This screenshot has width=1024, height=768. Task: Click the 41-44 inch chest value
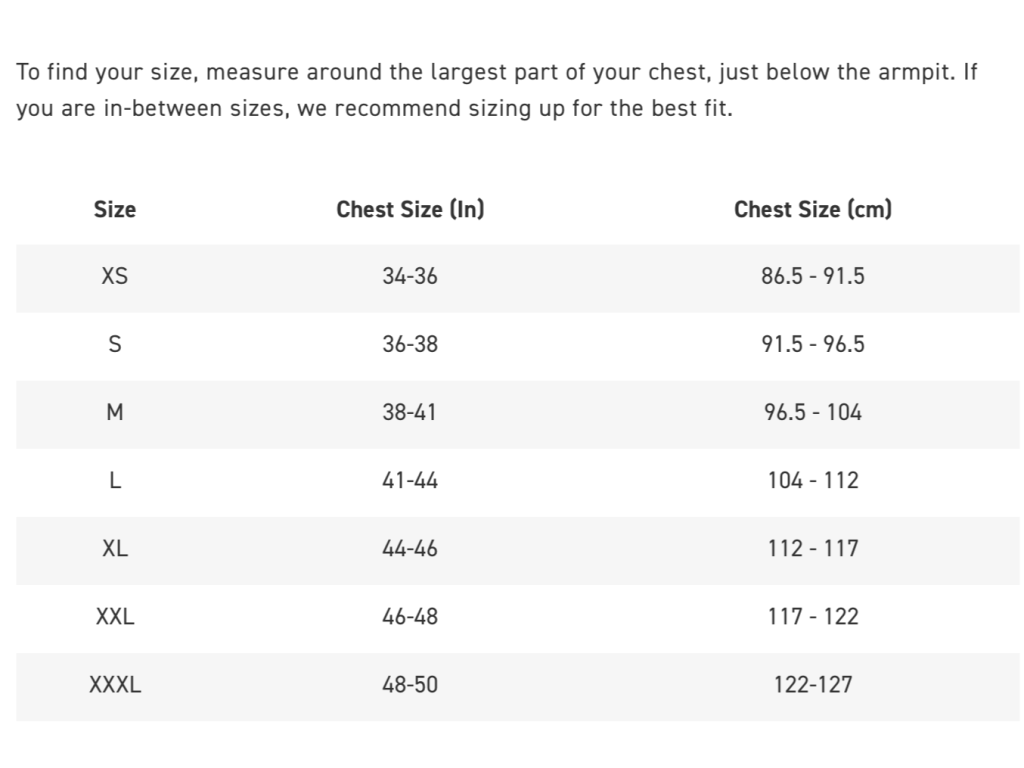[x=410, y=480]
